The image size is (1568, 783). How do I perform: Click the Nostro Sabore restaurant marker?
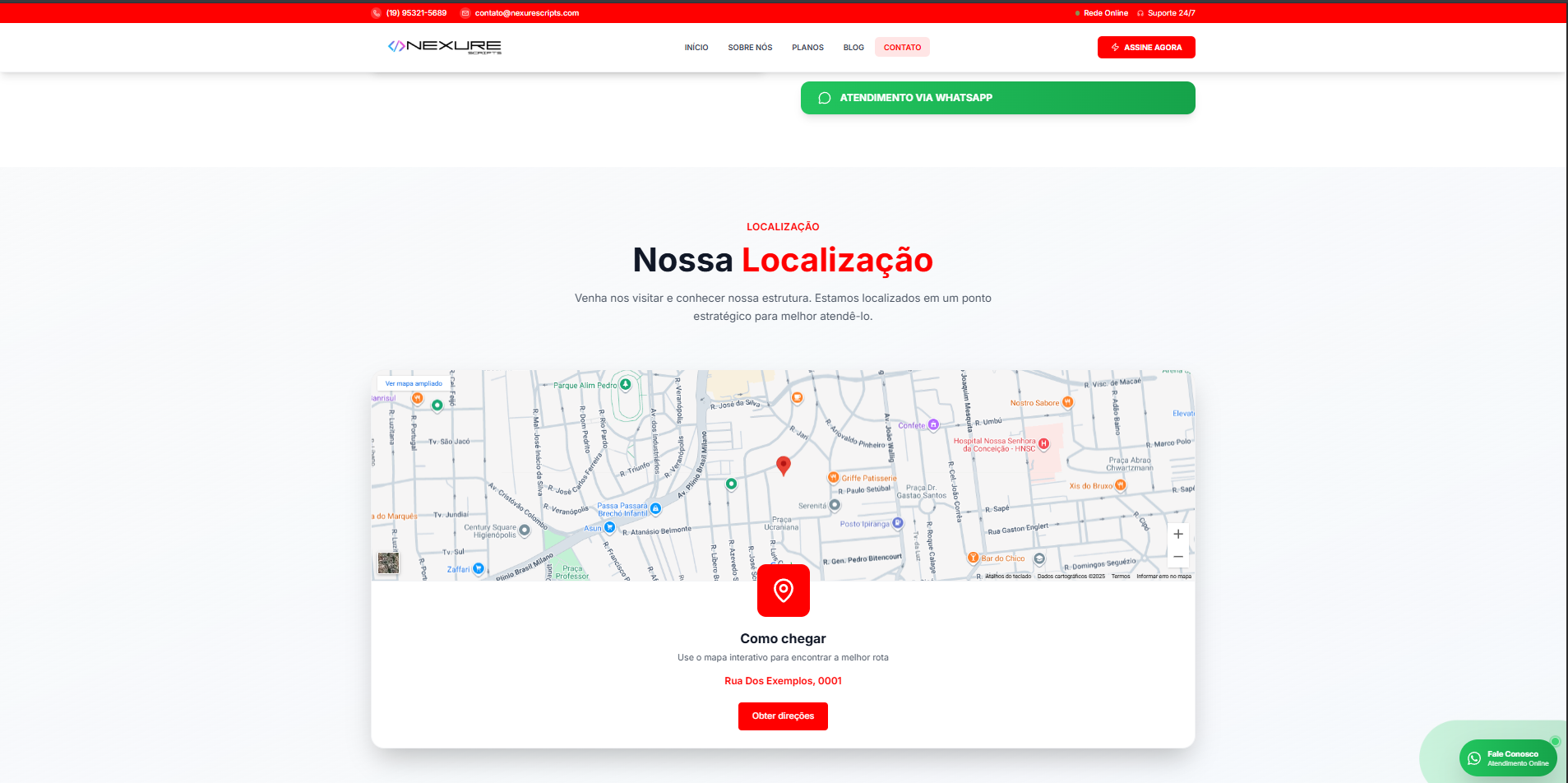coord(1067,402)
